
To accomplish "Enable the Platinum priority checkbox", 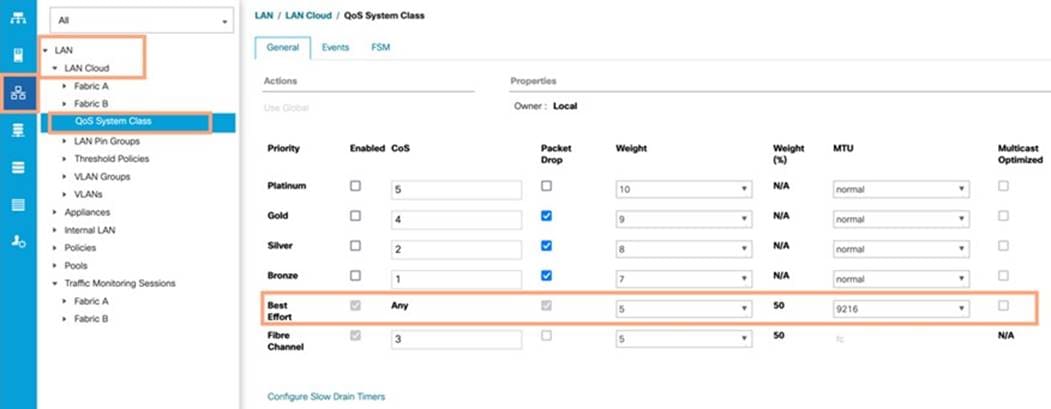I will pos(355,186).
